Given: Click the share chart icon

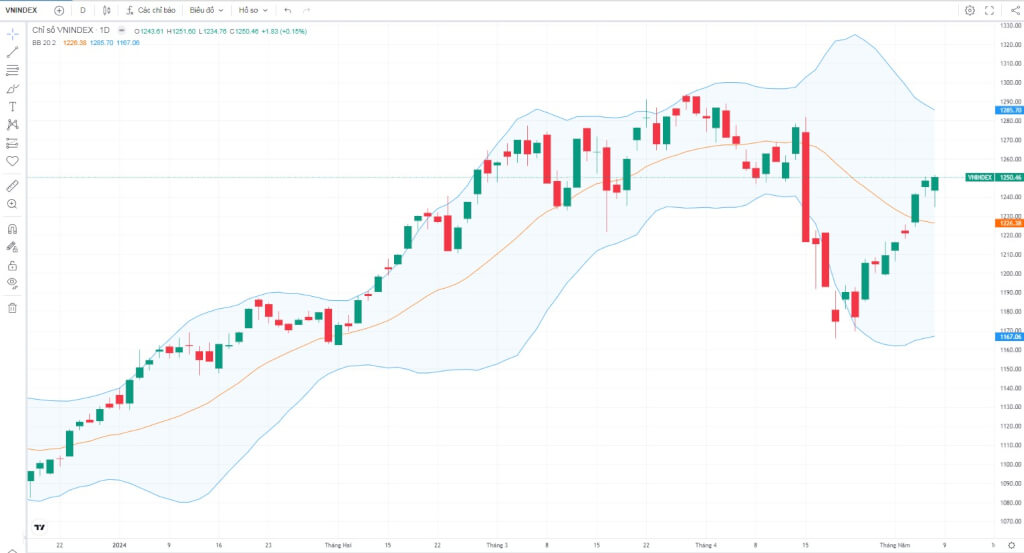Looking at the screenshot, I should click(x=1016, y=10).
